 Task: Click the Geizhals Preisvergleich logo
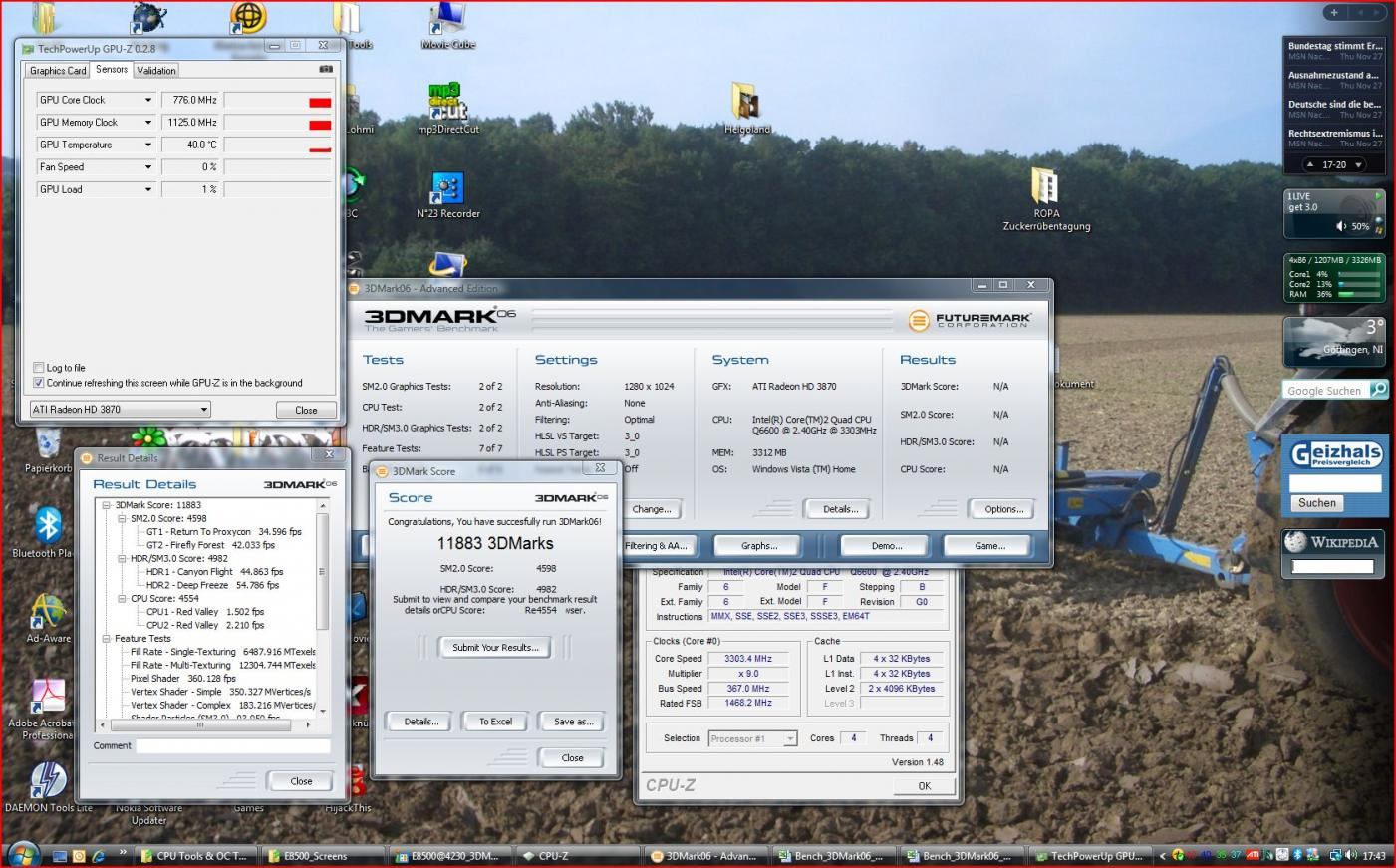click(x=1334, y=454)
